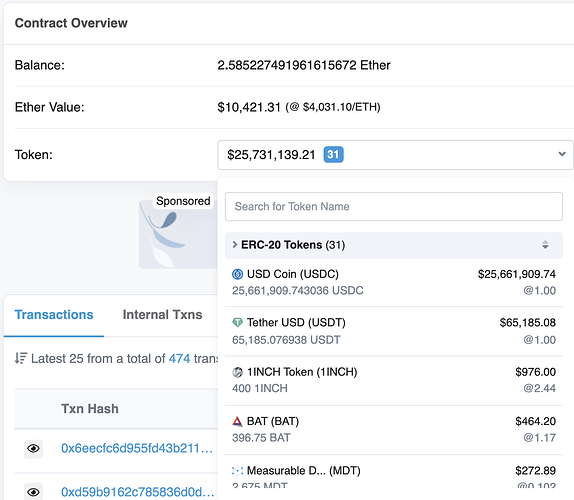Click the 396.75 BAT amount
Viewport: 574px width, 500px height.
261,438
